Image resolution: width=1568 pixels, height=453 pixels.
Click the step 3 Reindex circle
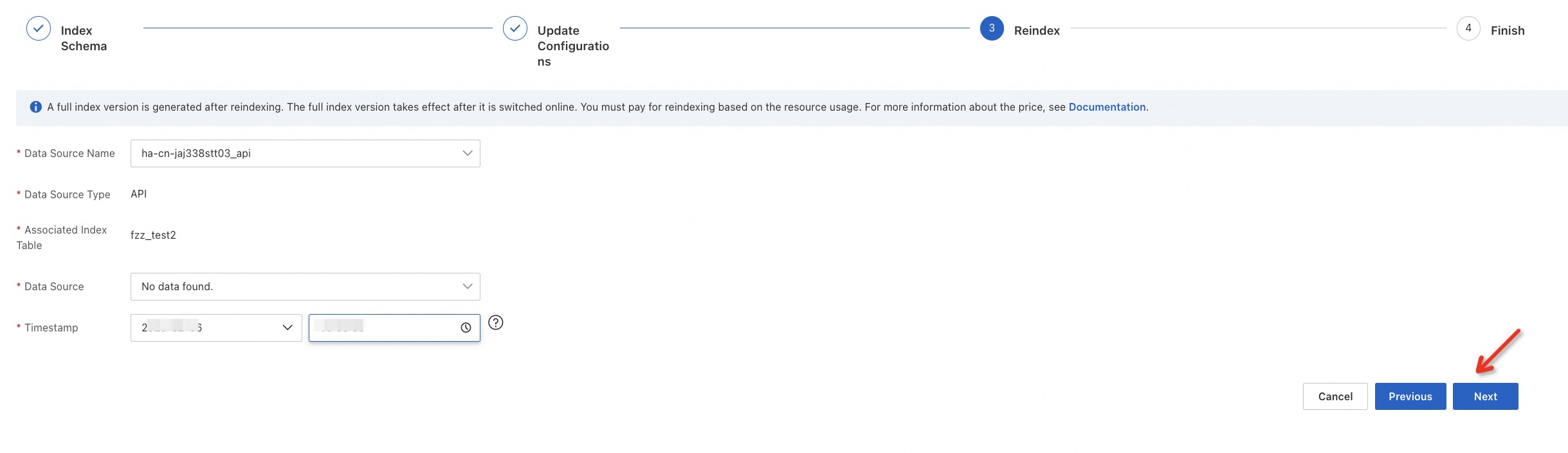(992, 28)
